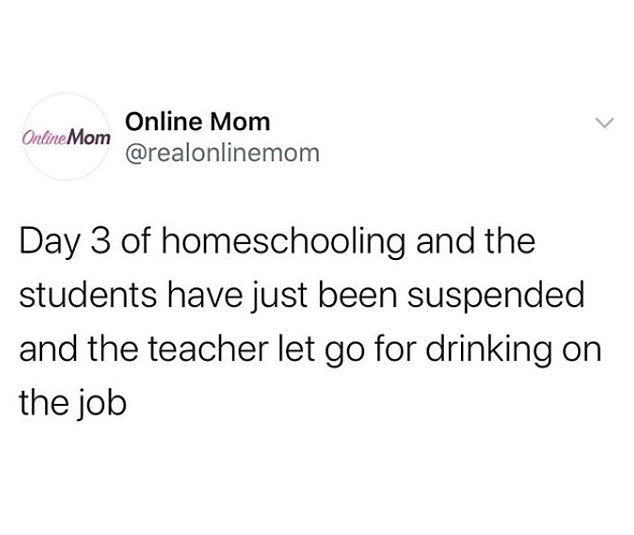Open the tweet options chevron menu
Screen dimensions: 634x535
click(x=605, y=123)
